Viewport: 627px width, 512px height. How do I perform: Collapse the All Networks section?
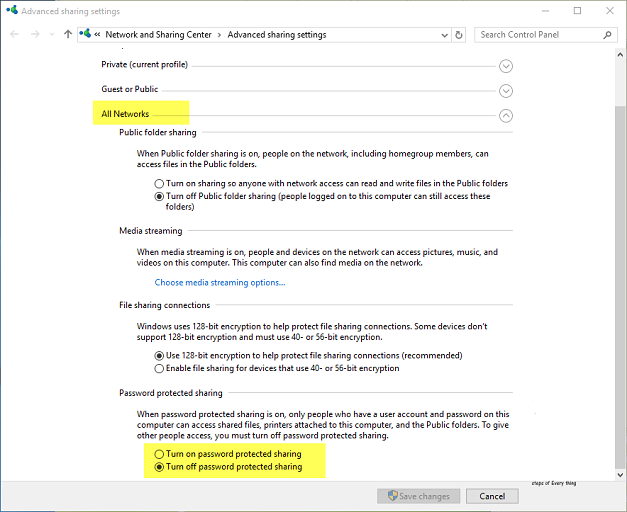(506, 116)
